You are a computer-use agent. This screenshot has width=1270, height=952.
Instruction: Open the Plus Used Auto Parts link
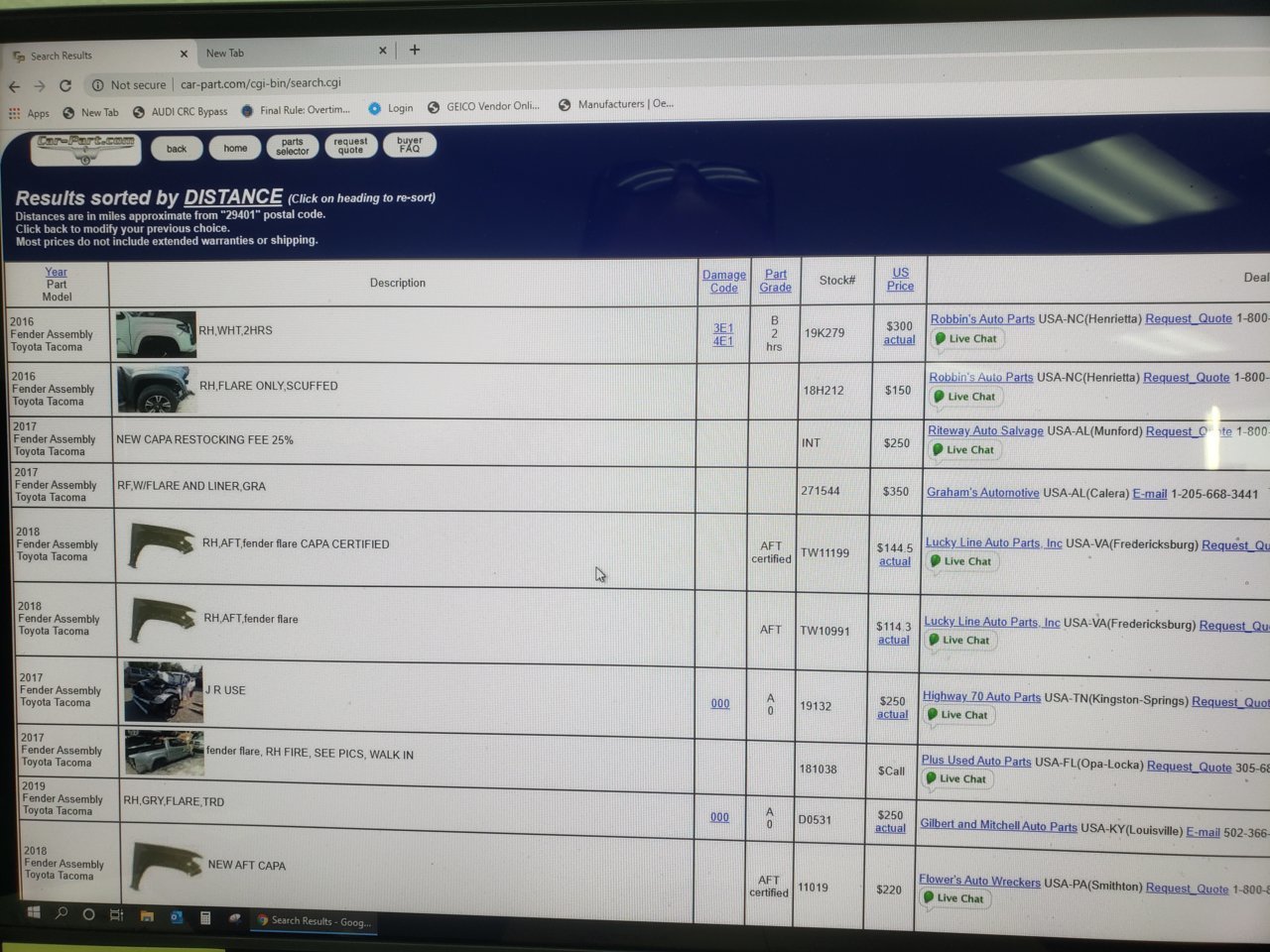coord(976,761)
